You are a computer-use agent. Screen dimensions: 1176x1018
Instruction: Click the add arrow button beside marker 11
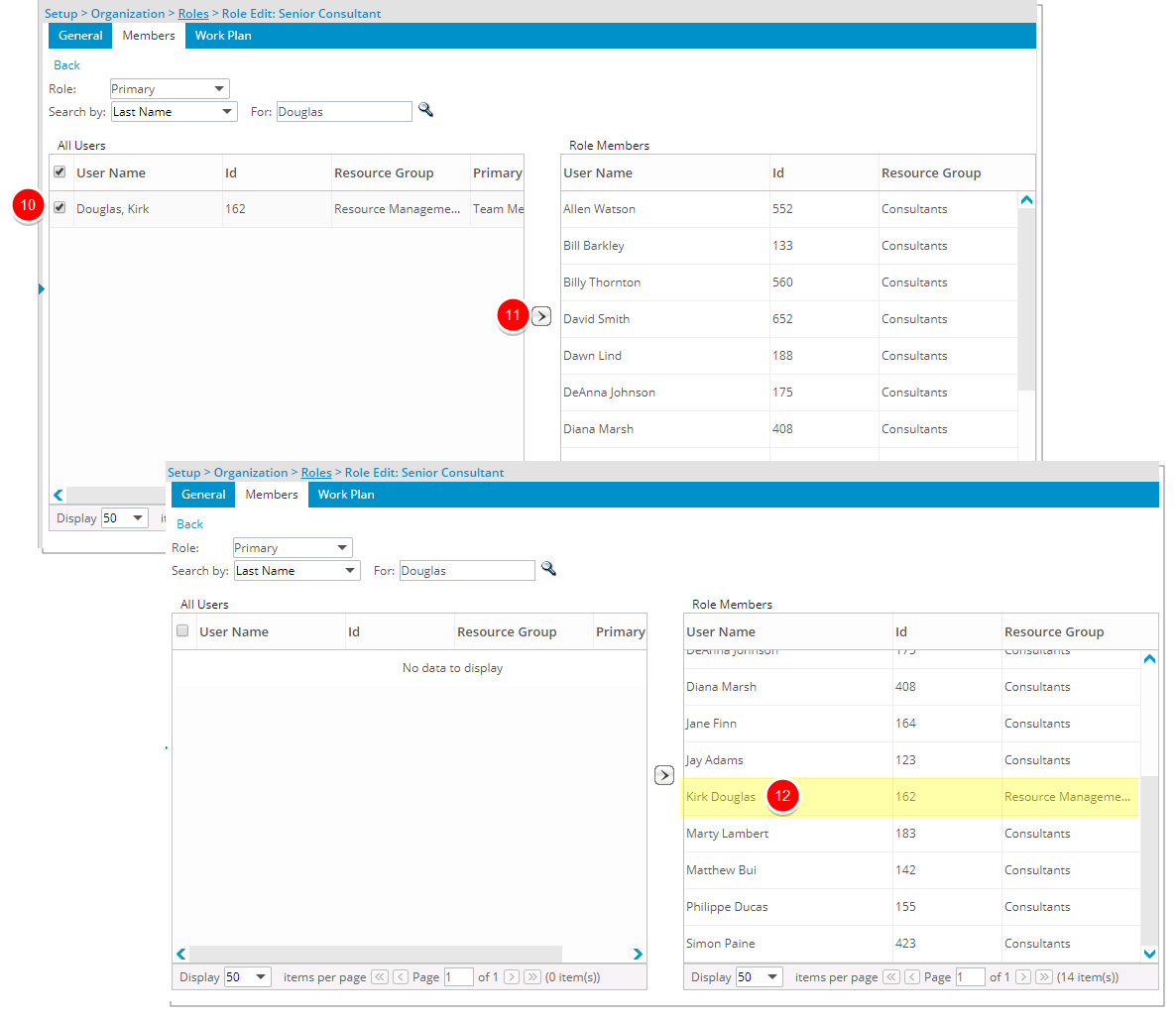(x=541, y=316)
